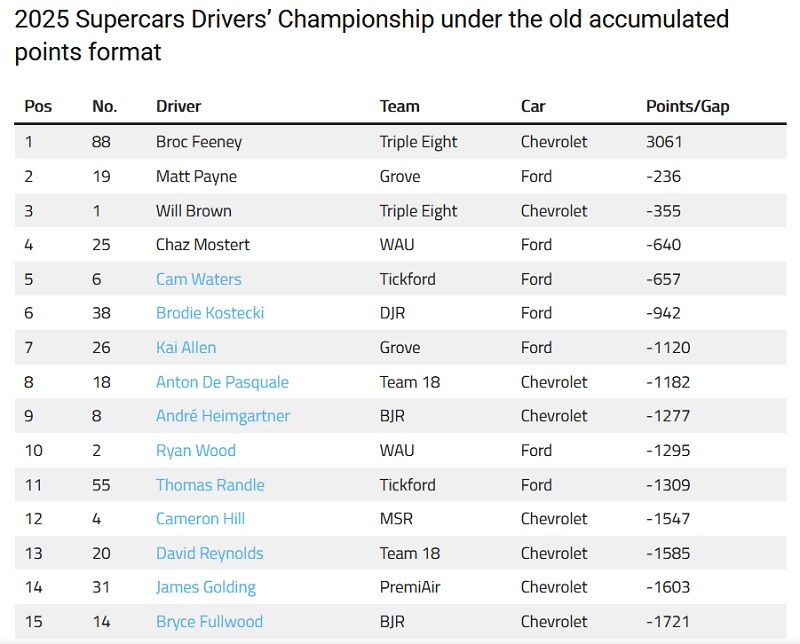Click the Brodie Kostecki link
Viewport: 800px width, 644px height.
click(x=210, y=313)
